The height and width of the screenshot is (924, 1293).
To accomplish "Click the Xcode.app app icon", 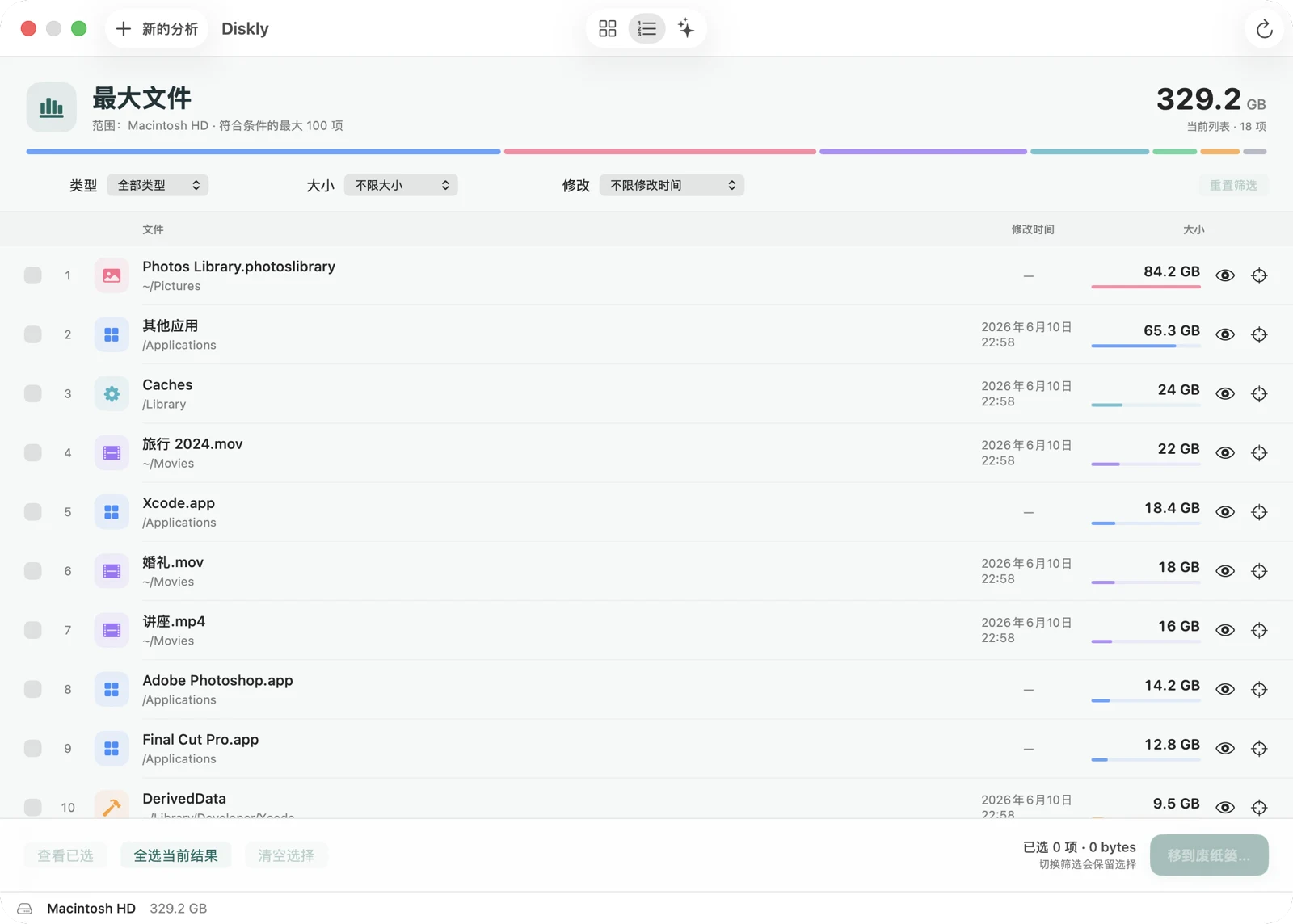I will 112,512.
